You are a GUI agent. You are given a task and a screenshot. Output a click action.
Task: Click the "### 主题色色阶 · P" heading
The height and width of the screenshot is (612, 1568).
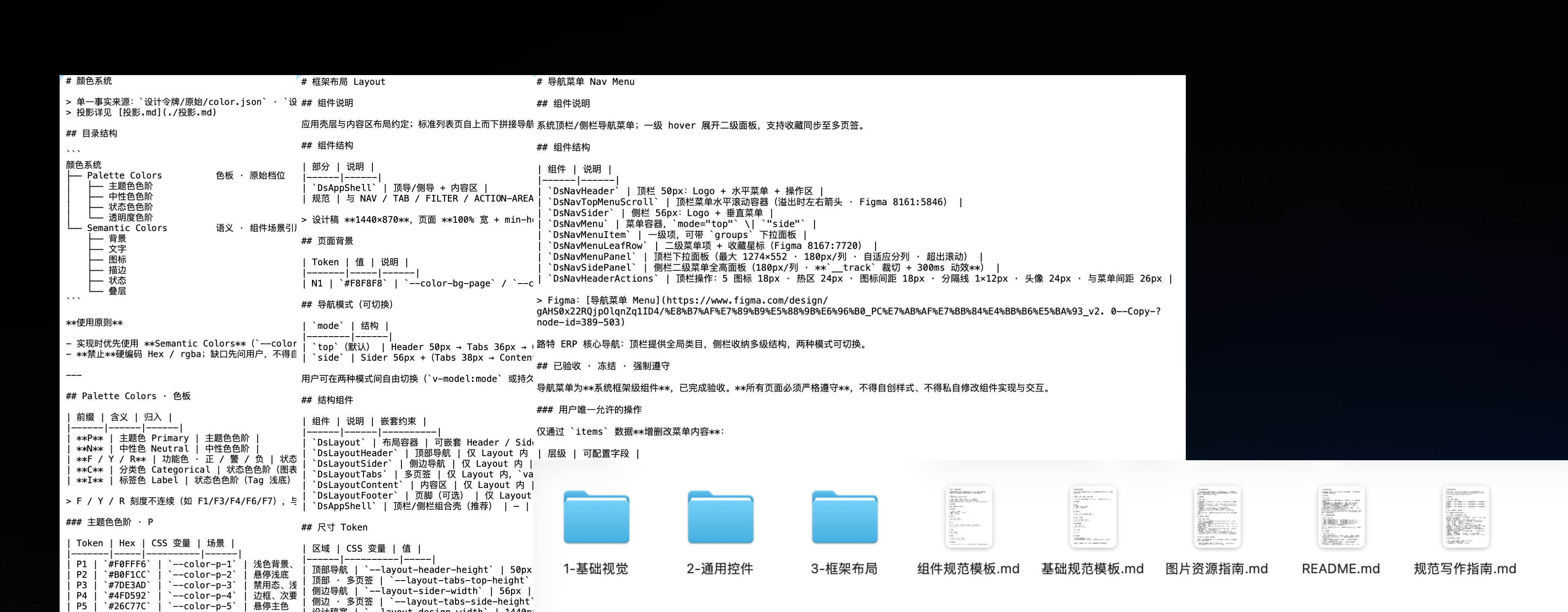(109, 522)
